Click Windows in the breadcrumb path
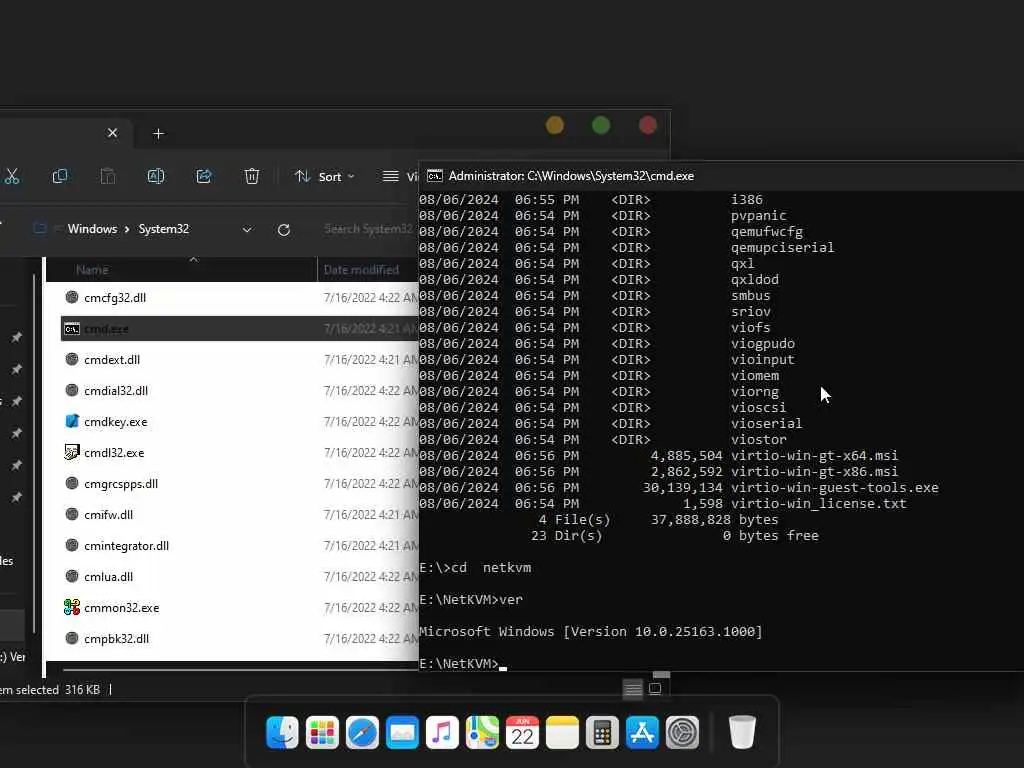The image size is (1024, 768). (92, 229)
